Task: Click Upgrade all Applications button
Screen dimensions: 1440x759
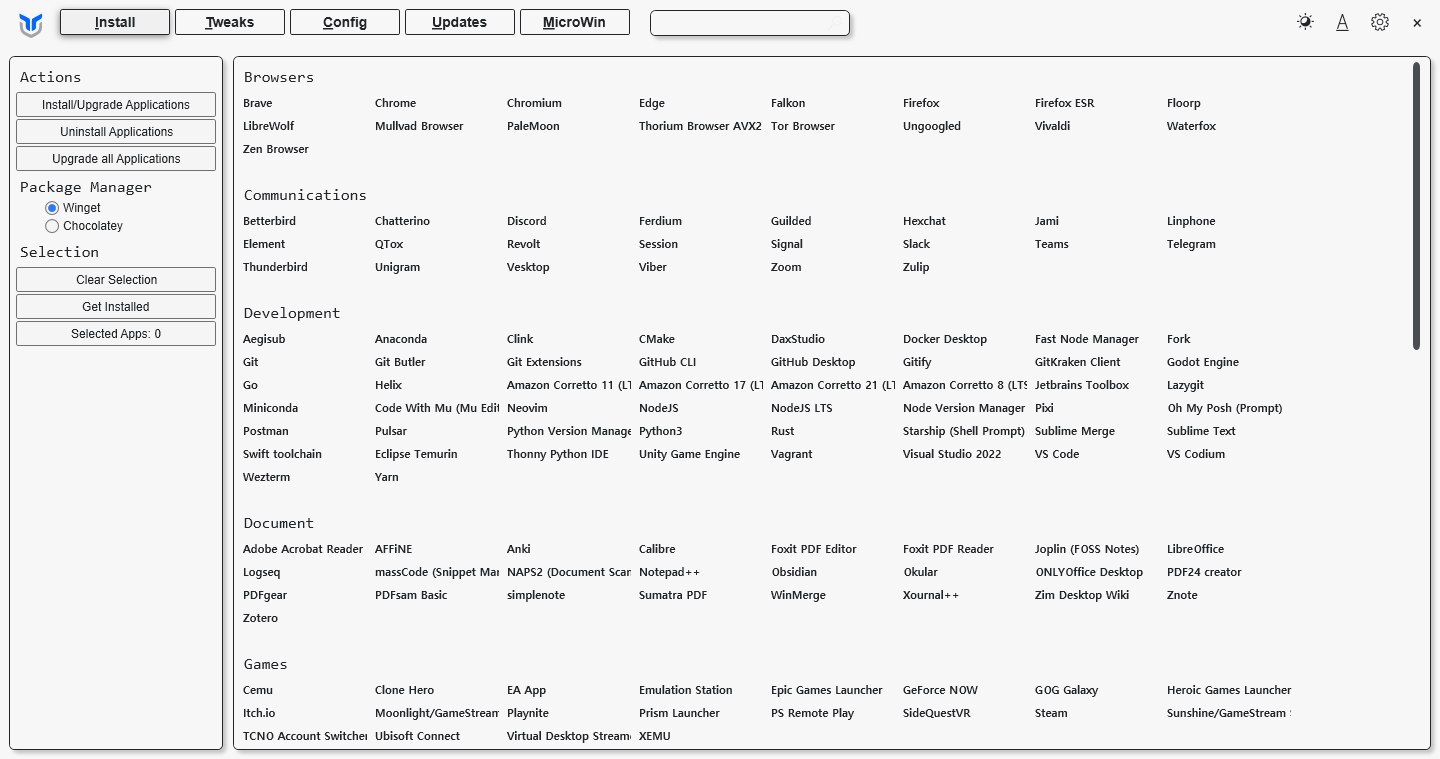Action: [x=116, y=159]
